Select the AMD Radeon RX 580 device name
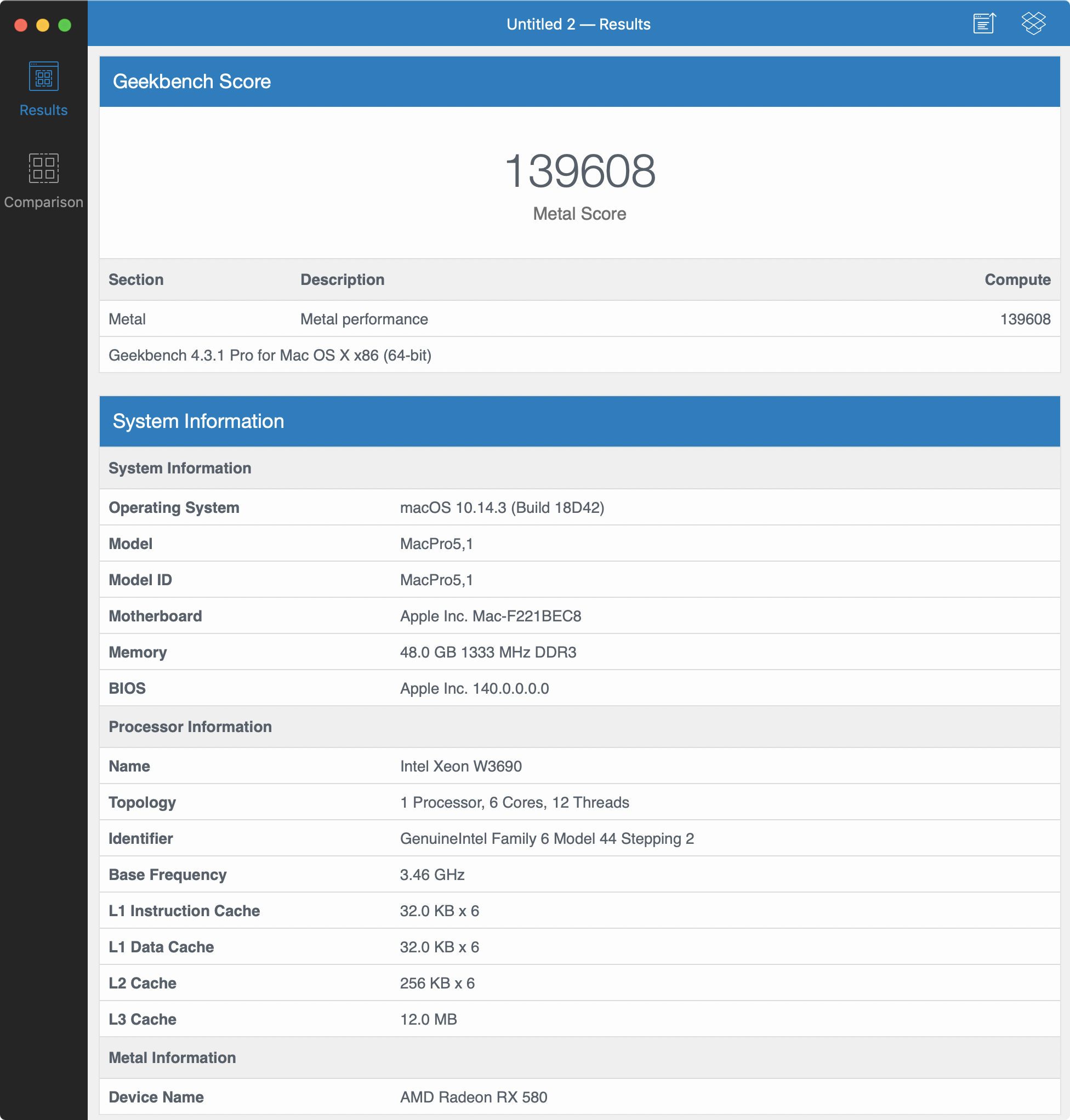 click(473, 1096)
